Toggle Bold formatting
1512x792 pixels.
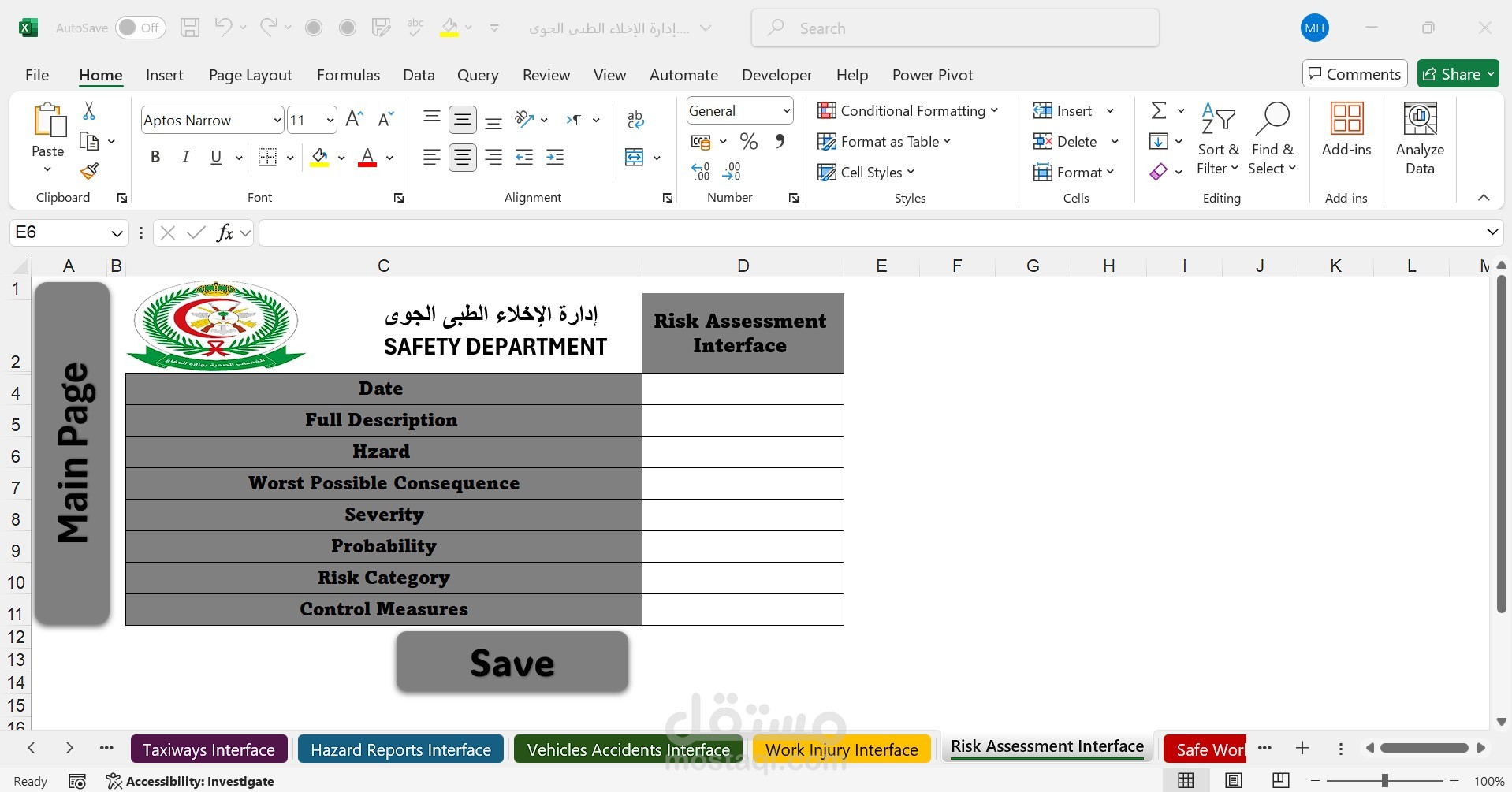tap(155, 157)
